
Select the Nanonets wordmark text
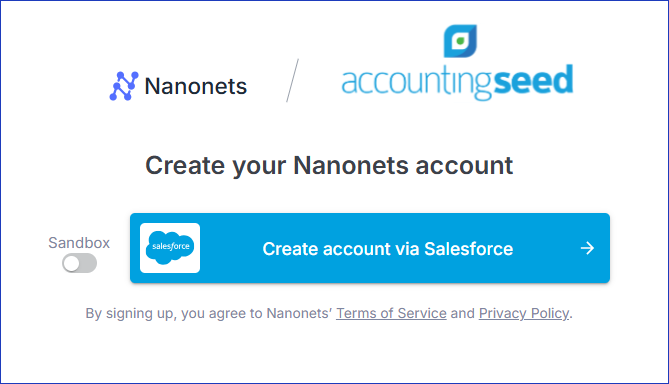196,86
